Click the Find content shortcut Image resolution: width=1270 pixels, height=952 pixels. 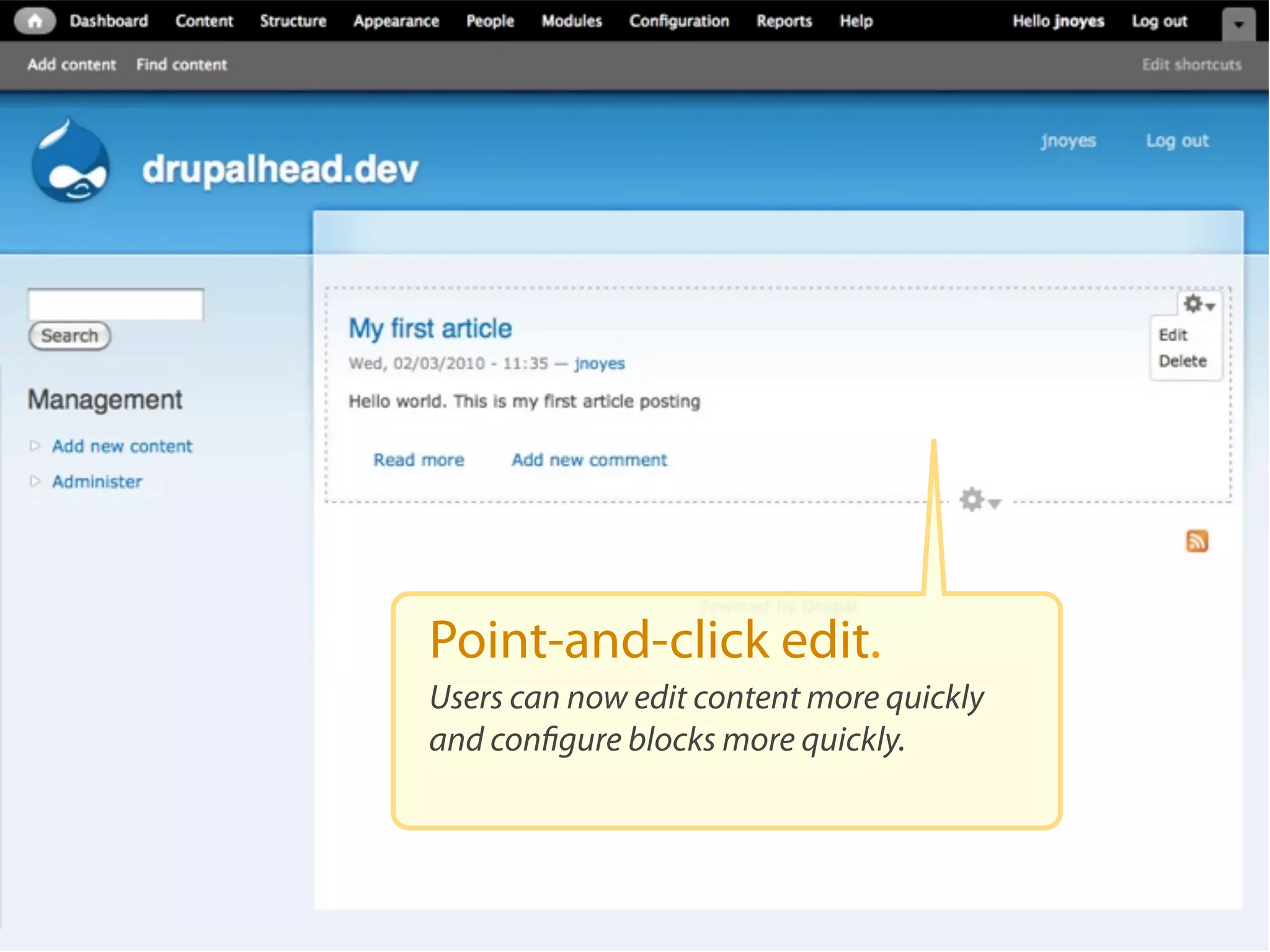[182, 64]
